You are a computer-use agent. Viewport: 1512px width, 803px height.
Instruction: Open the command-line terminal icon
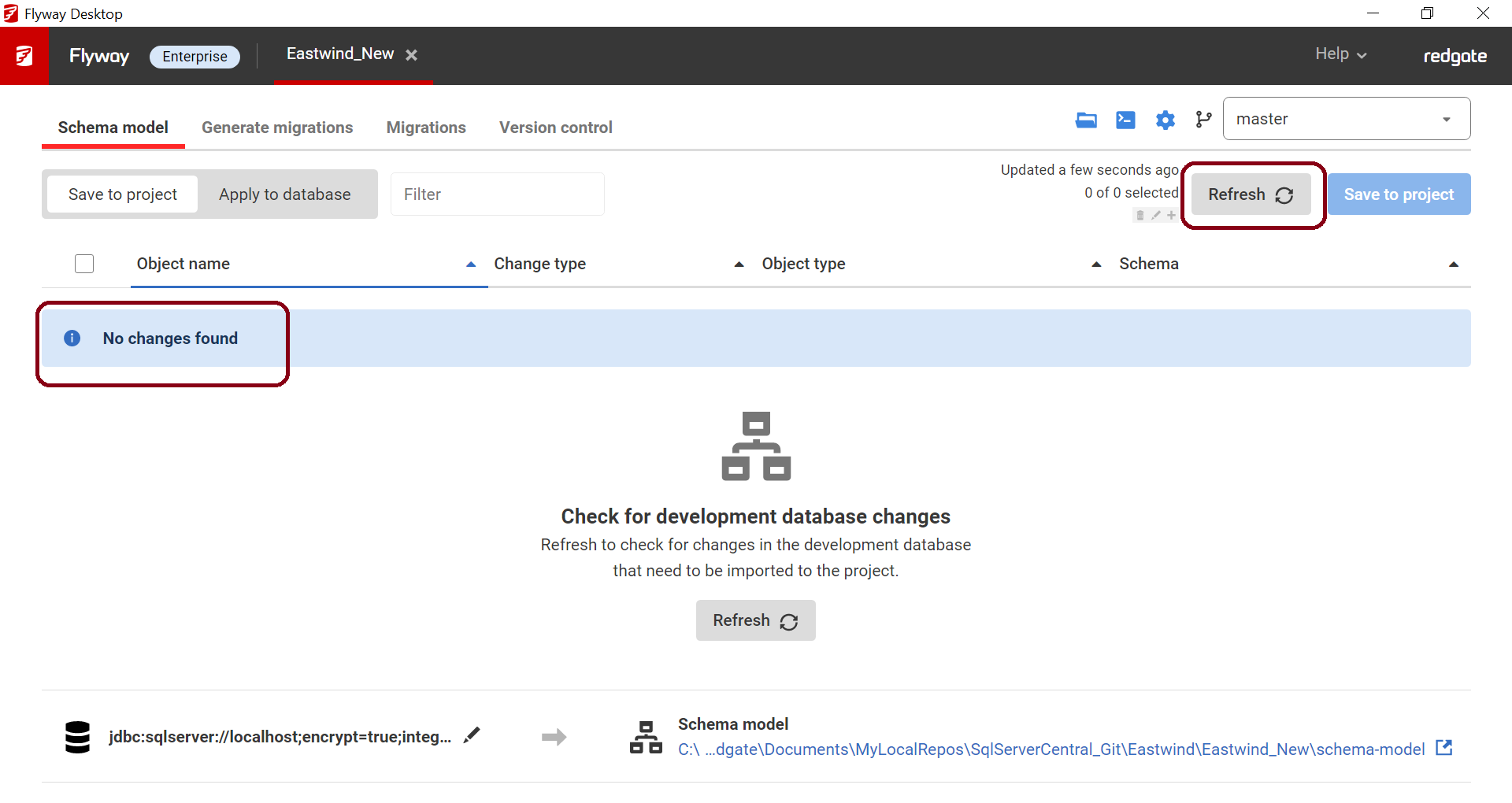[1125, 120]
